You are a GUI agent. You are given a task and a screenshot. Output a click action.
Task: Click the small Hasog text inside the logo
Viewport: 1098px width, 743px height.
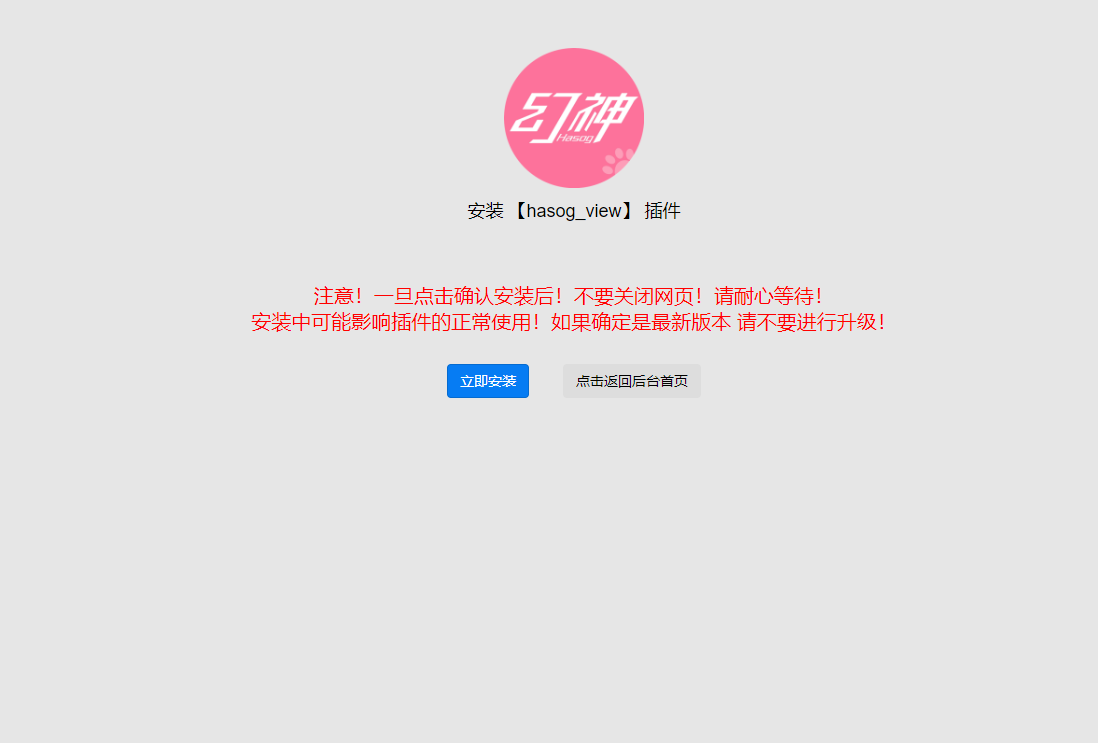point(575,138)
